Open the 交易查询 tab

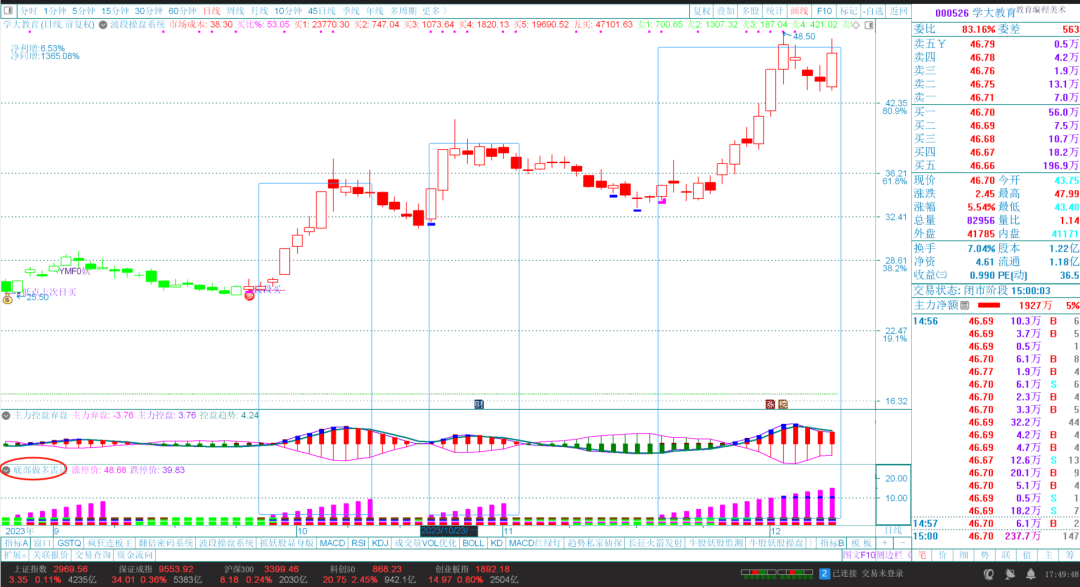click(92, 555)
